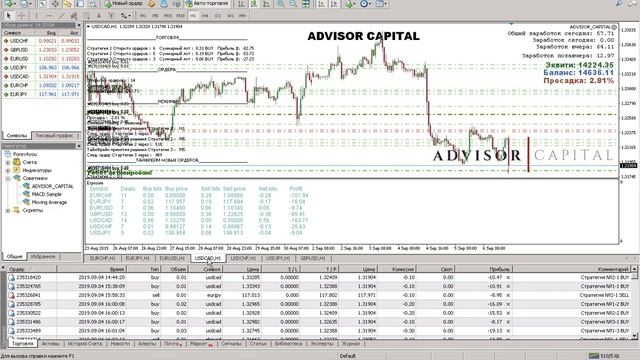
Task: Select the text 'A' drawing tool
Action: pos(99,16)
